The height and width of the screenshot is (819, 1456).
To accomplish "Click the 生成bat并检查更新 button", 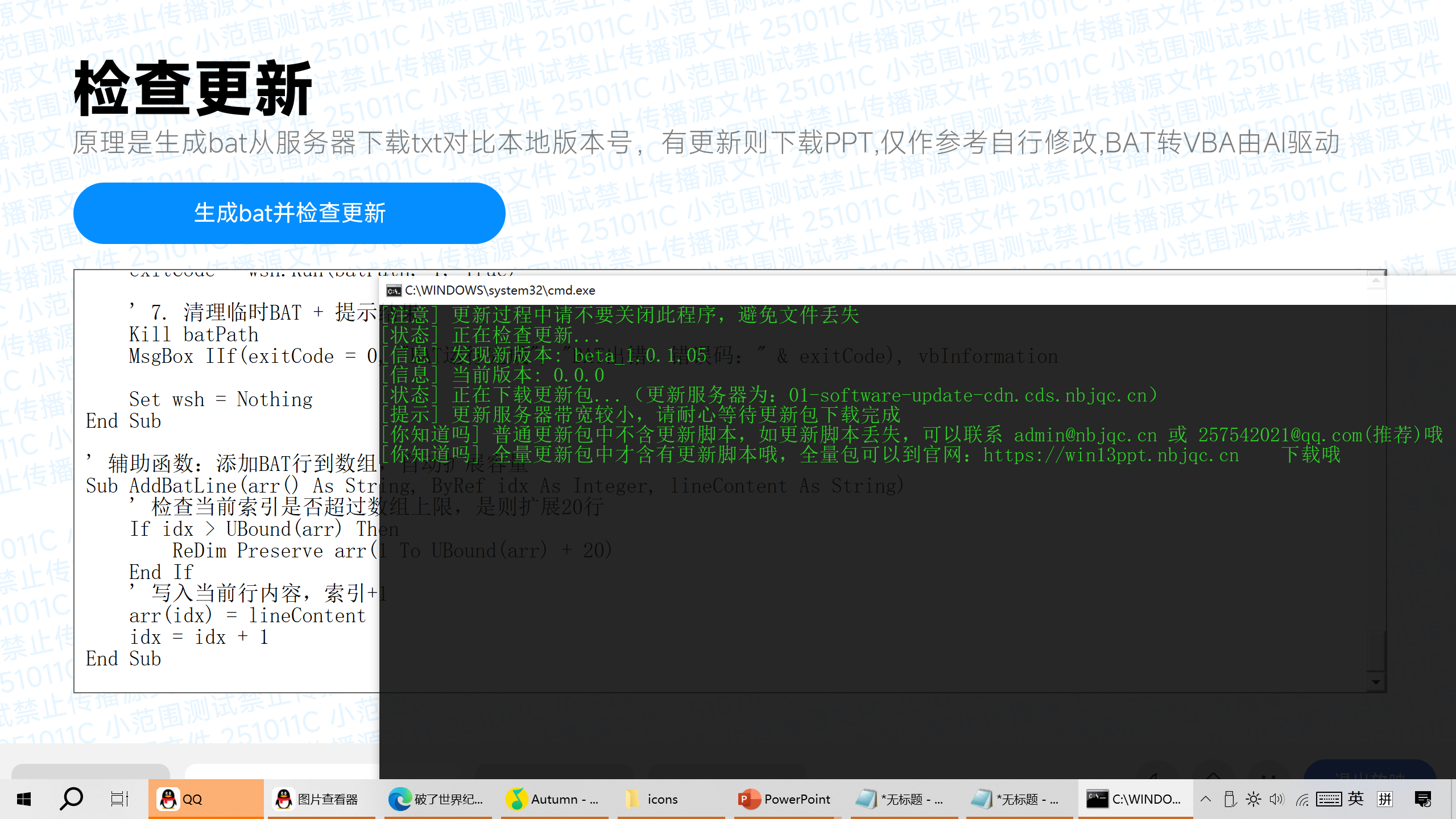I will pyautogui.click(x=289, y=213).
